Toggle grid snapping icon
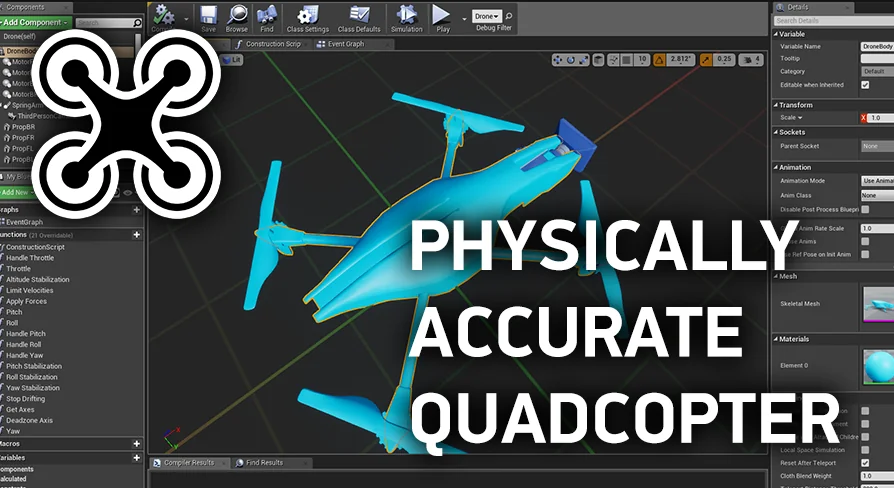This screenshot has height=488, width=894. click(x=626, y=59)
